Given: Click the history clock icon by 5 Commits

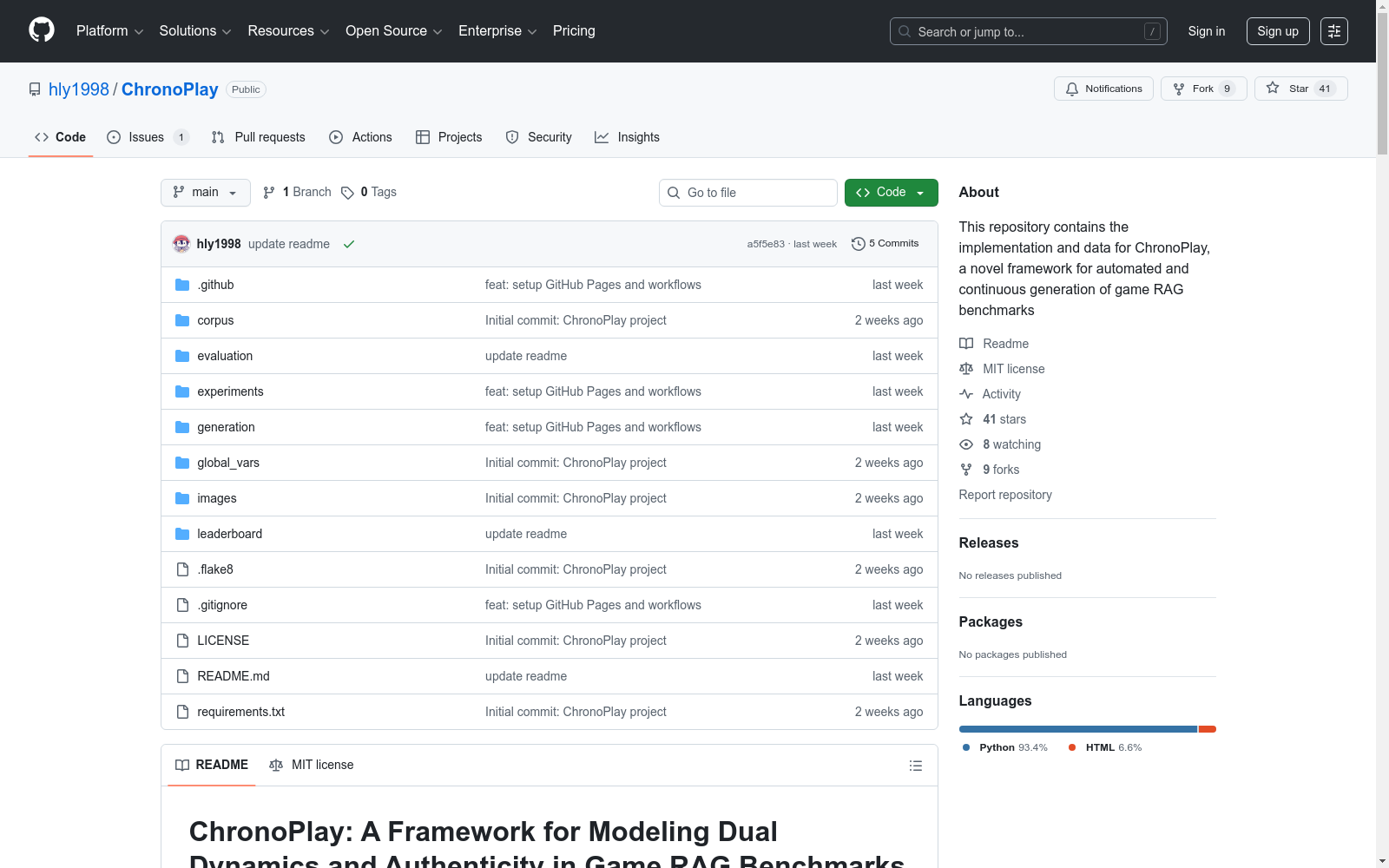Looking at the screenshot, I should click(859, 244).
